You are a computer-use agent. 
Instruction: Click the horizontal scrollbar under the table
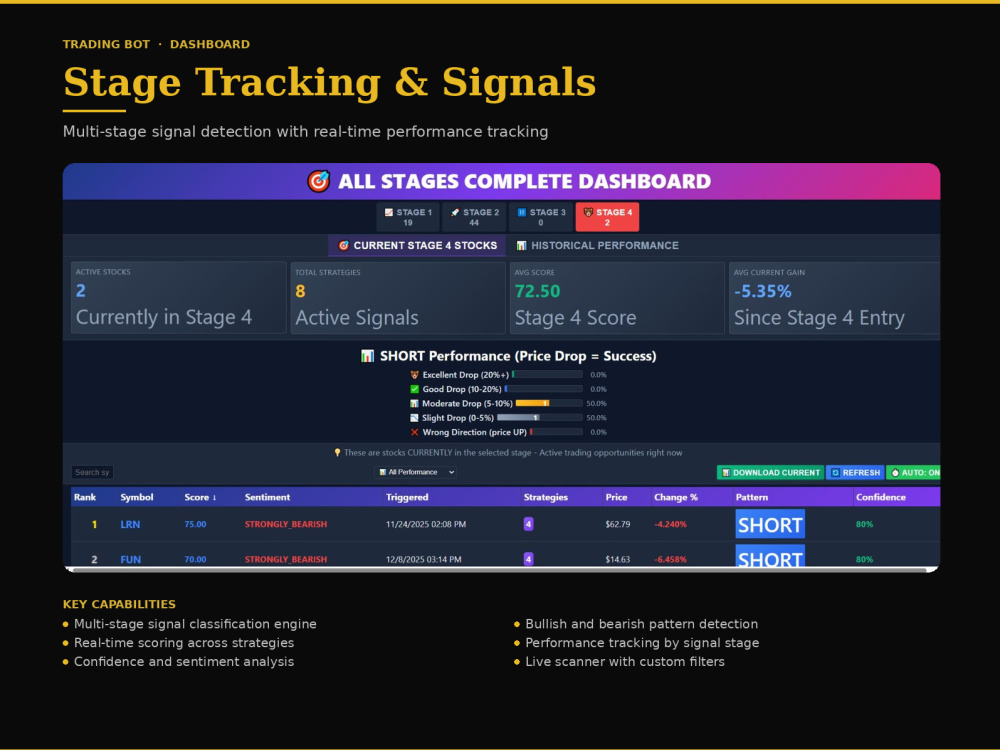pos(501,570)
